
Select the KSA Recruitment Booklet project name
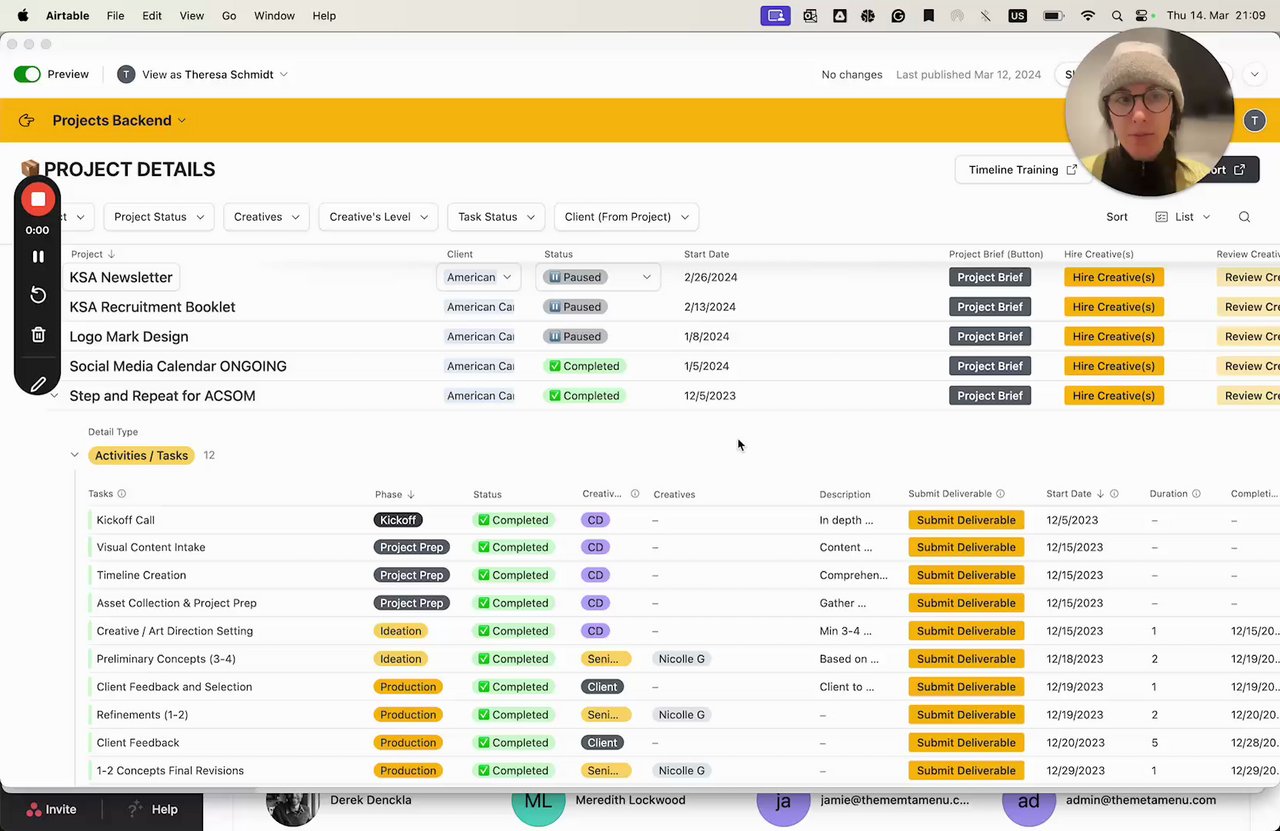152,307
